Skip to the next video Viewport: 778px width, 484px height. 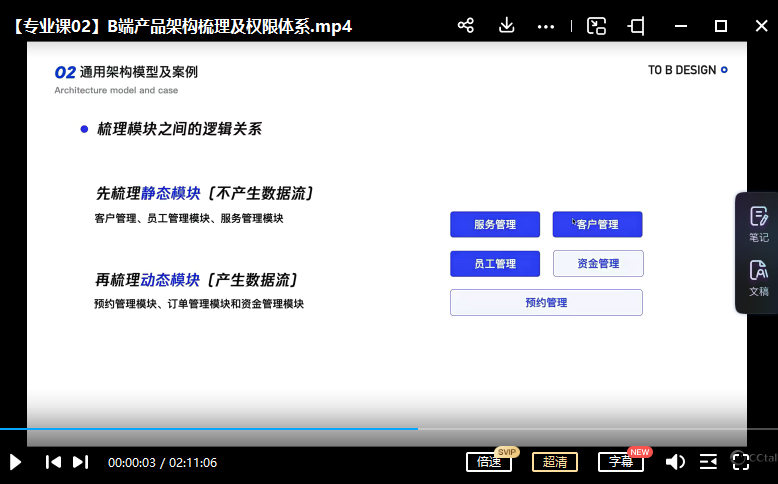(x=80, y=462)
